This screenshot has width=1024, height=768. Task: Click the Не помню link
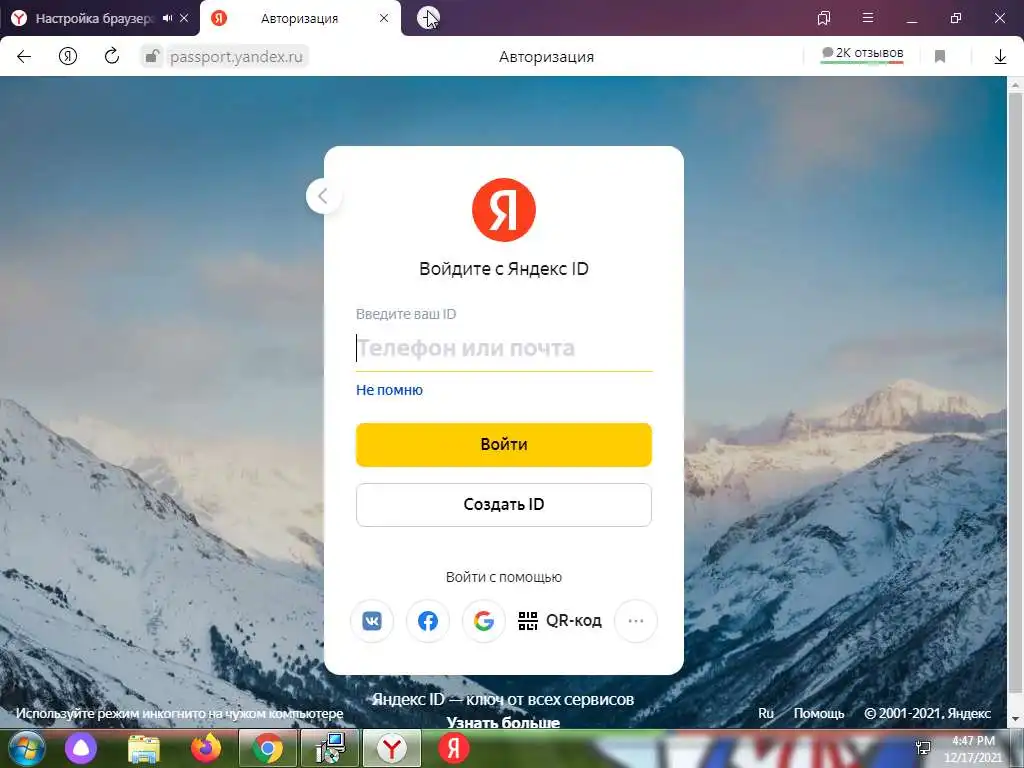click(x=389, y=390)
